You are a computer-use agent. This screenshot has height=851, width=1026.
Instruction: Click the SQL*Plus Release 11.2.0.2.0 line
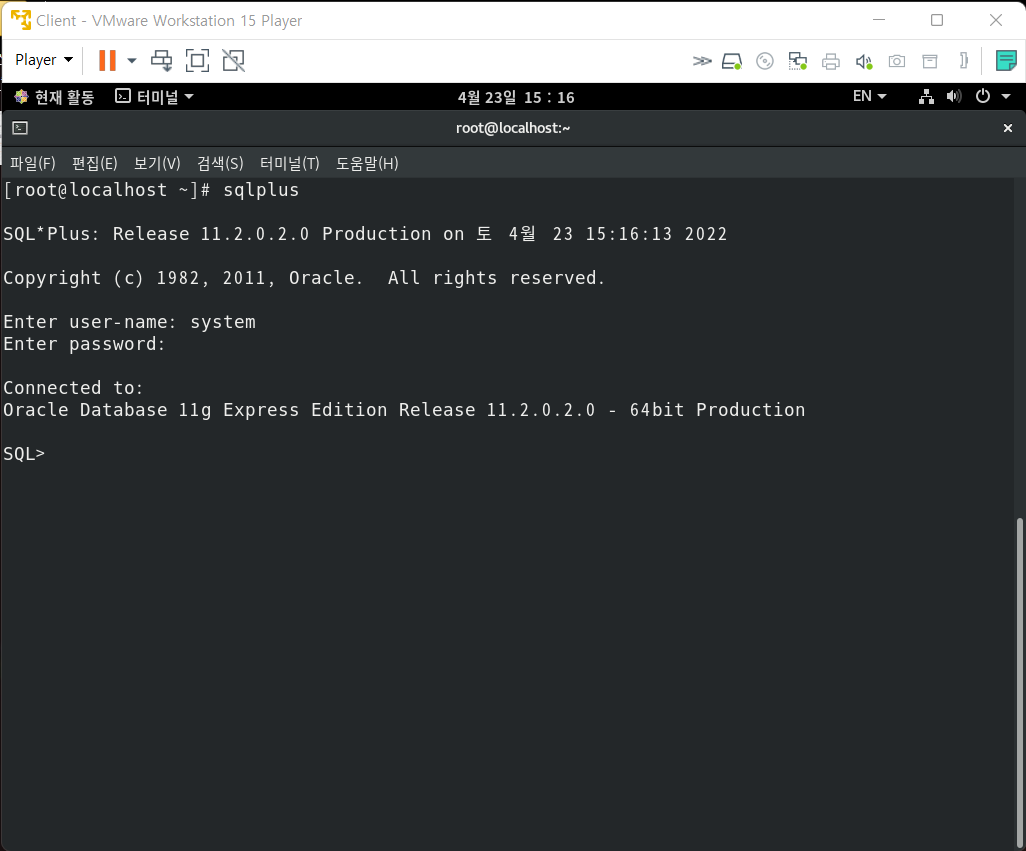(x=365, y=234)
